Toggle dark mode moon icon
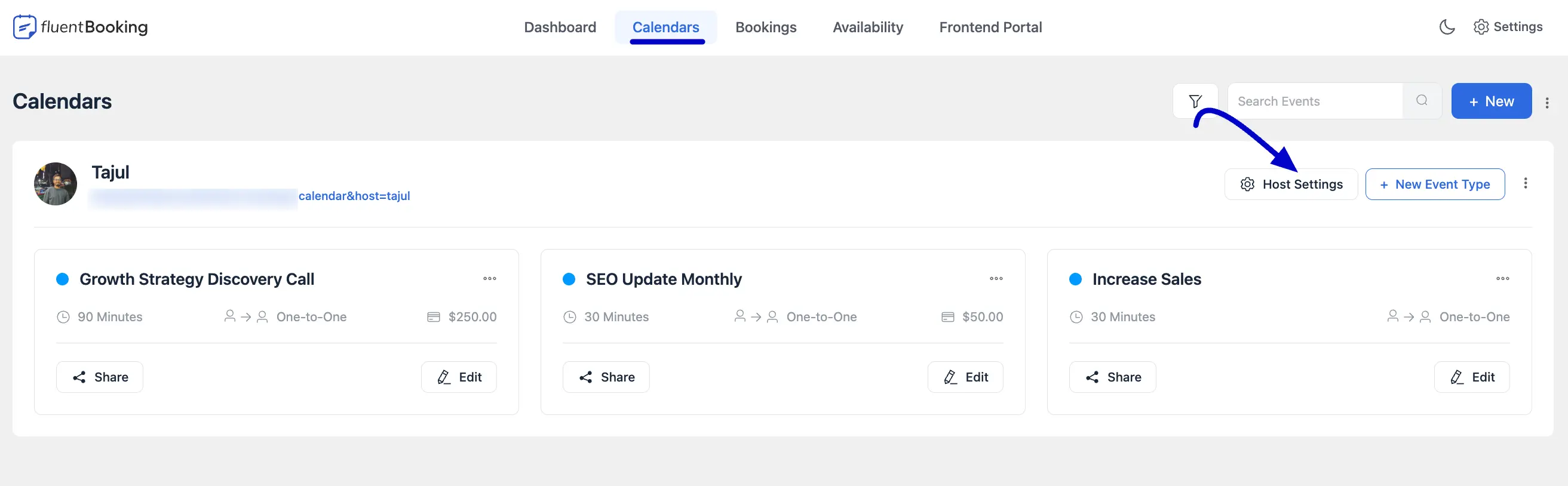The width and height of the screenshot is (1568, 486). coord(1447,27)
